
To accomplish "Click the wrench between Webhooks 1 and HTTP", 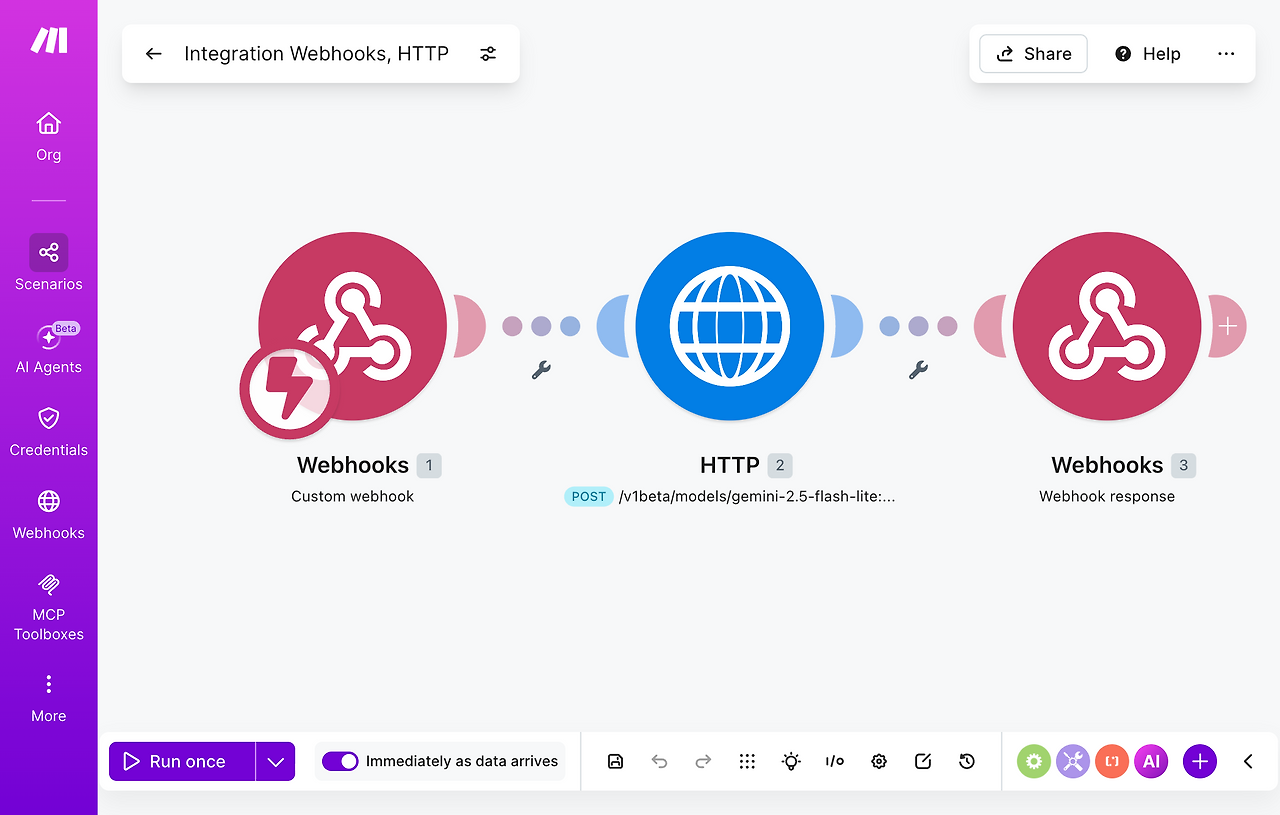I will pos(541,370).
